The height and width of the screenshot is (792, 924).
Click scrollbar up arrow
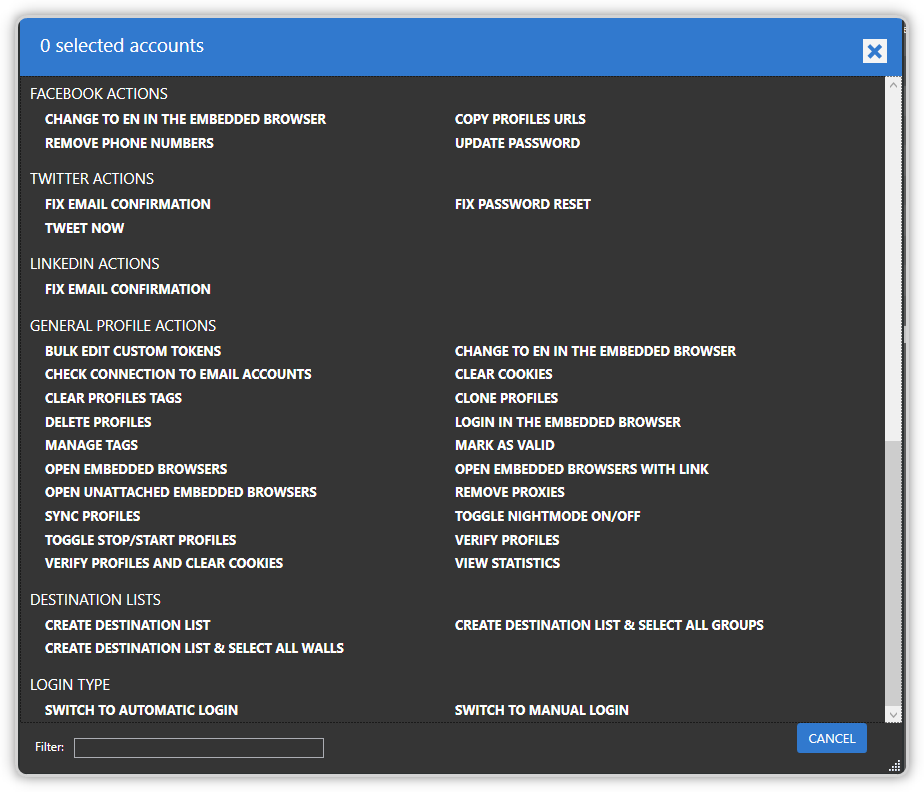tap(893, 85)
